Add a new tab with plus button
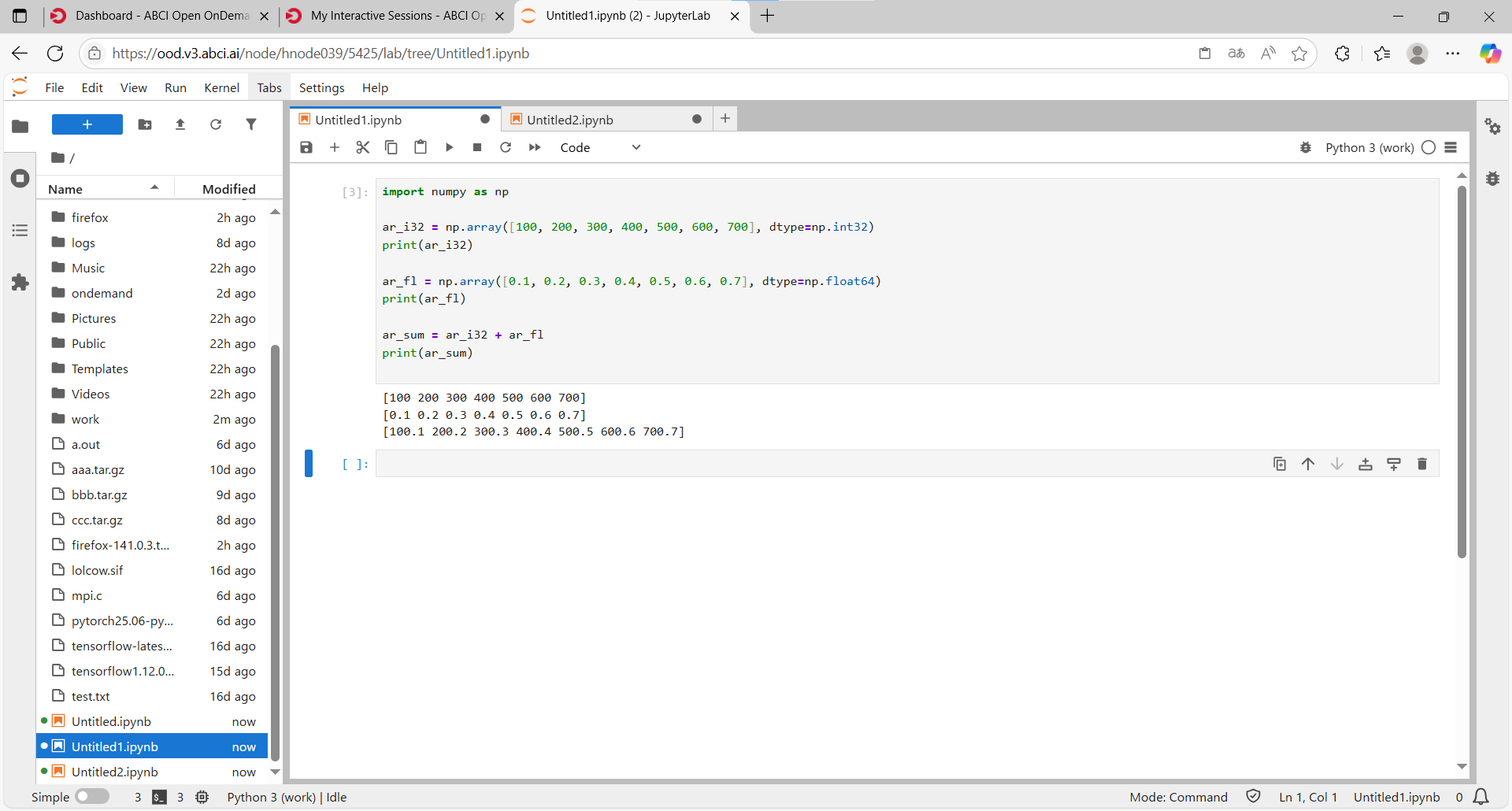 click(x=725, y=118)
